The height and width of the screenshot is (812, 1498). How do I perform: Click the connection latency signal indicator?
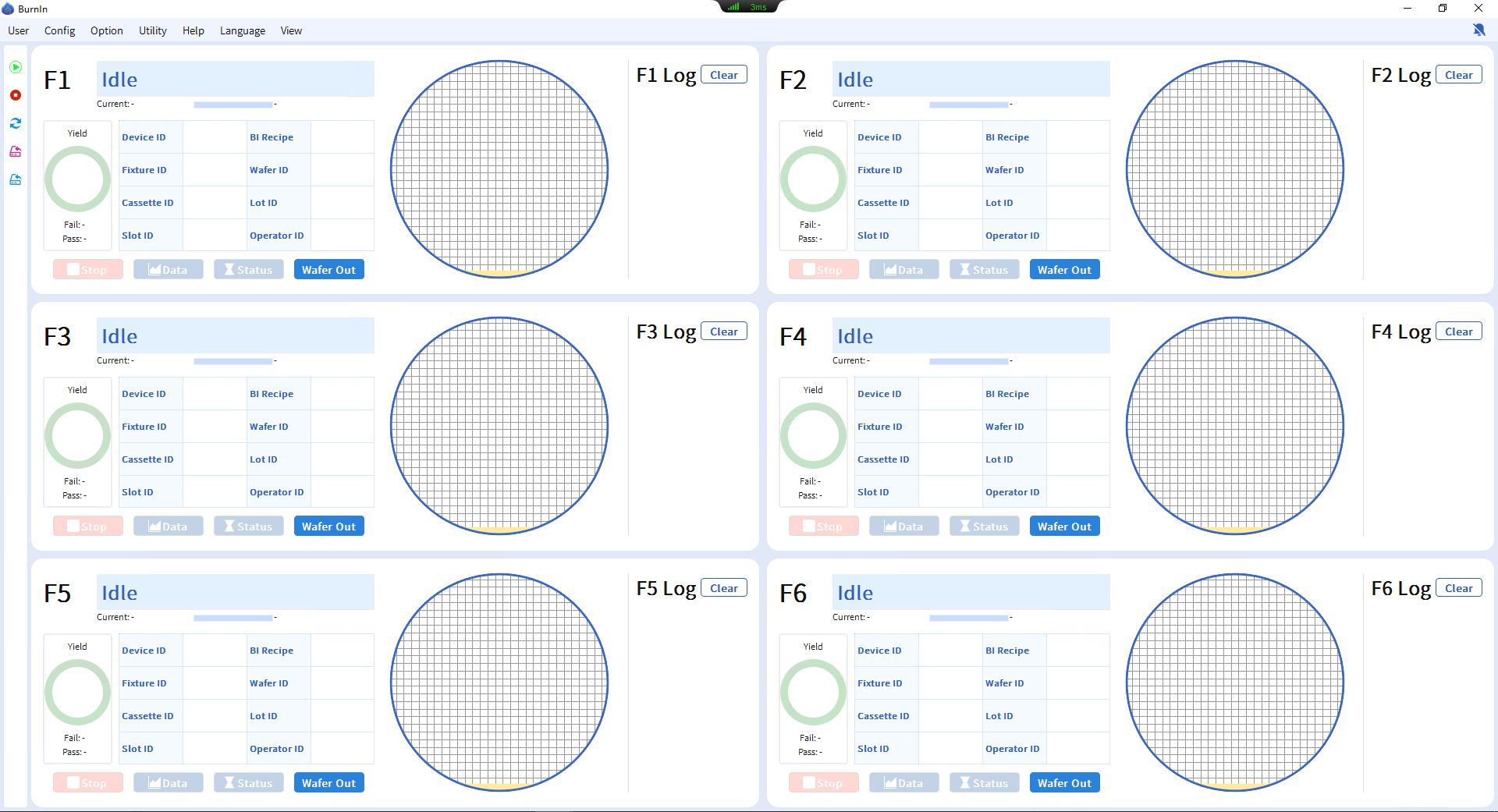[748, 7]
